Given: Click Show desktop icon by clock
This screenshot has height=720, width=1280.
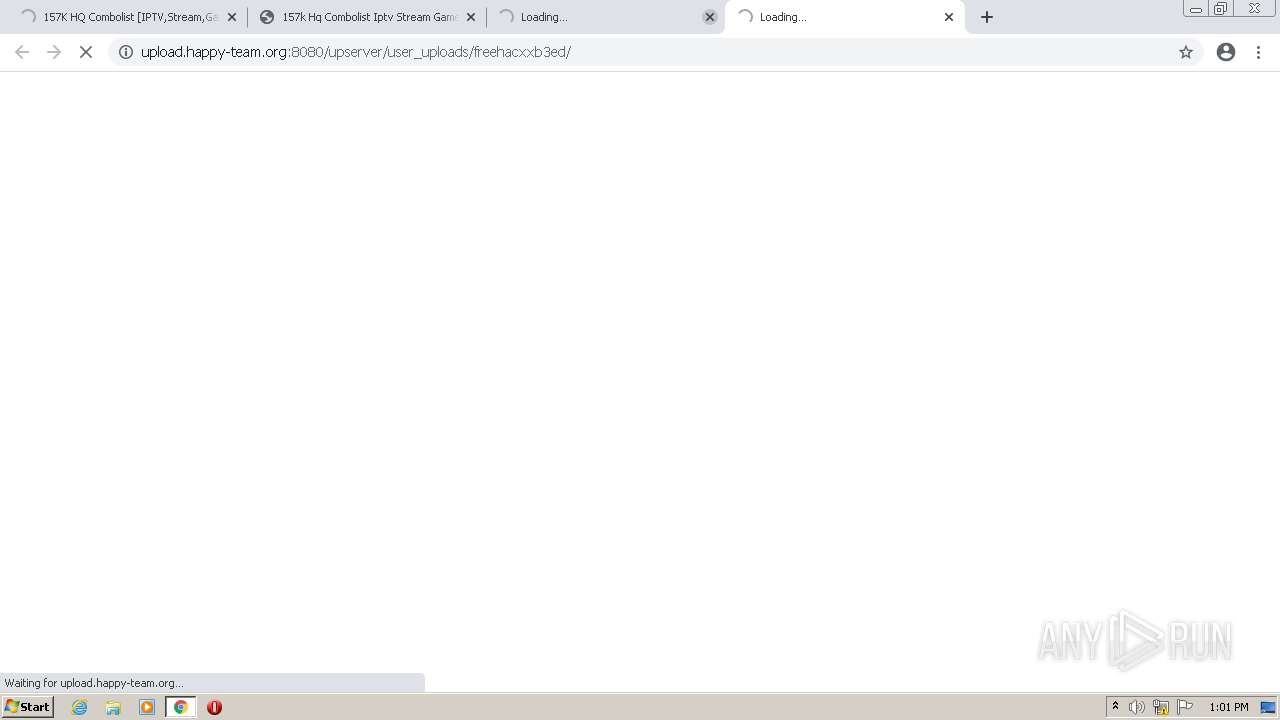Looking at the screenshot, I should pos(1268,707).
